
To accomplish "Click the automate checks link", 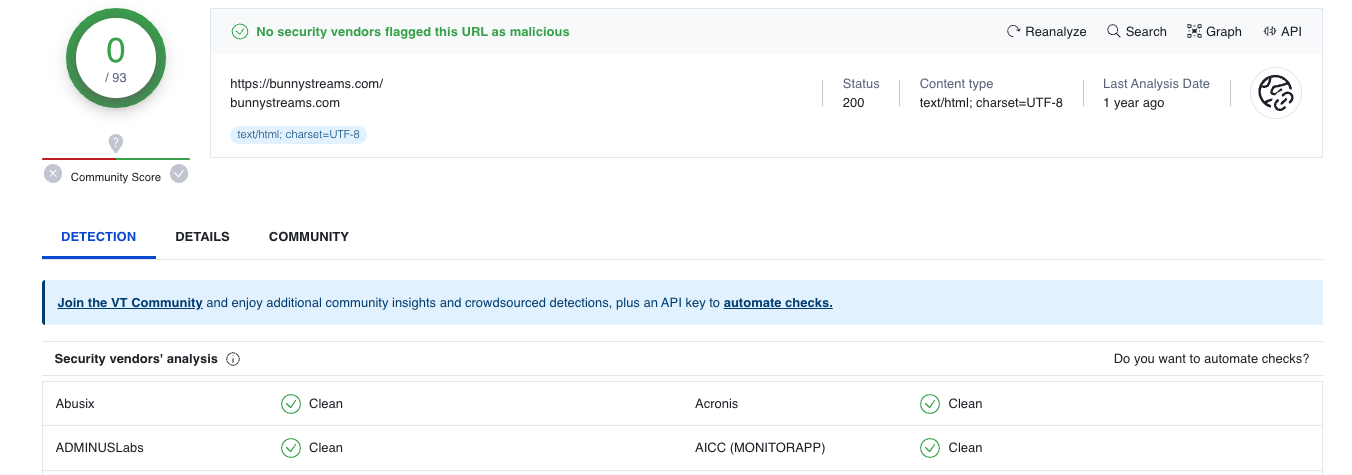I will [778, 303].
